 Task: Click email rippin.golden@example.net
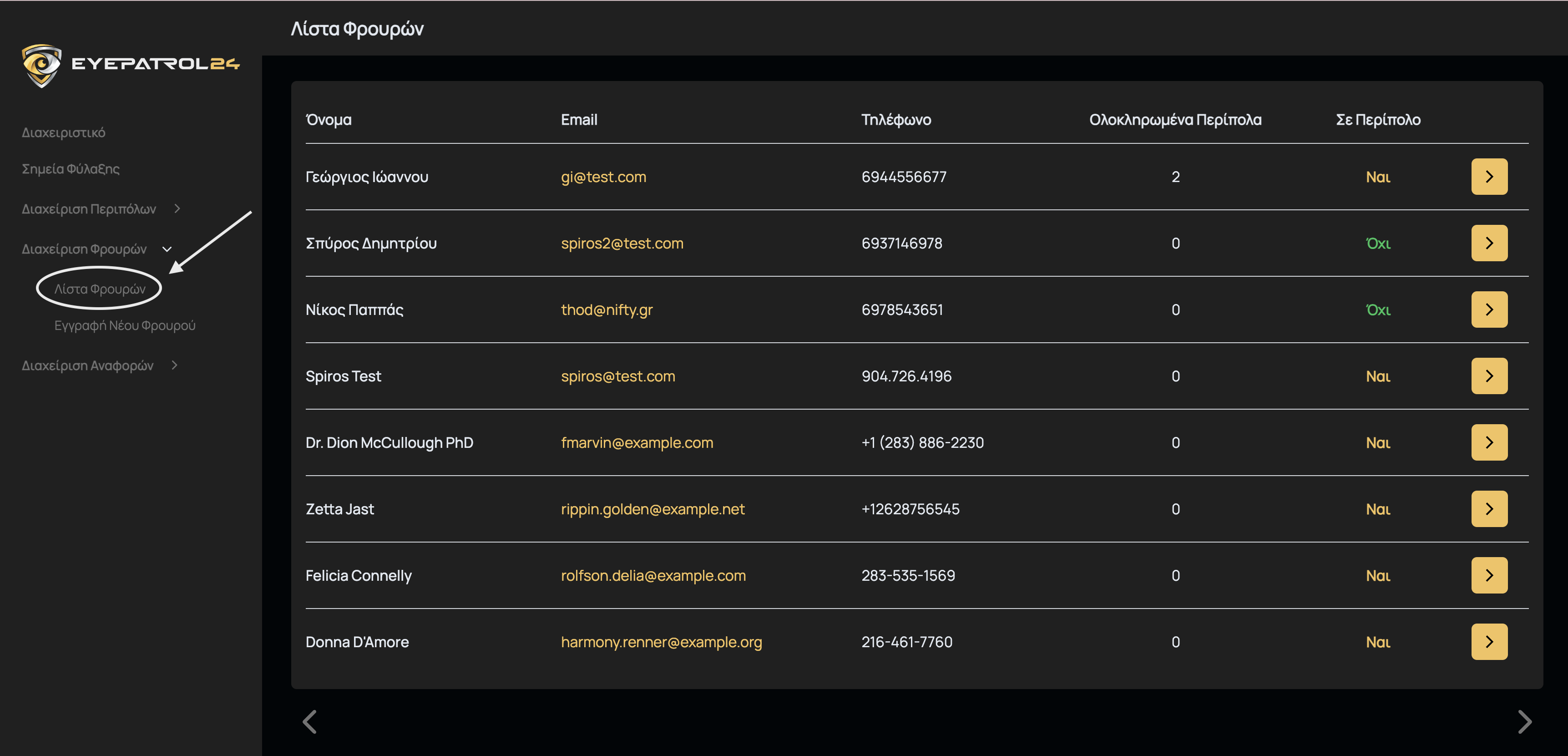tap(652, 509)
